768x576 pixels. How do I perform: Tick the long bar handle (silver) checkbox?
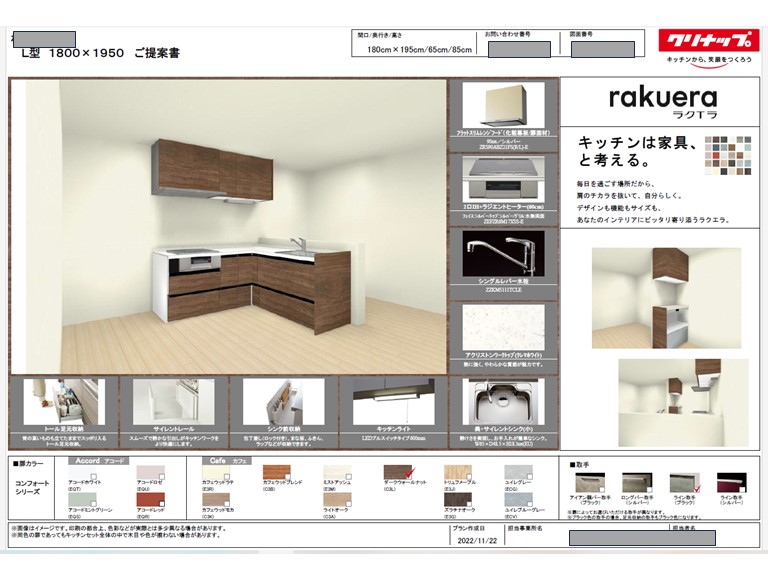648,489
